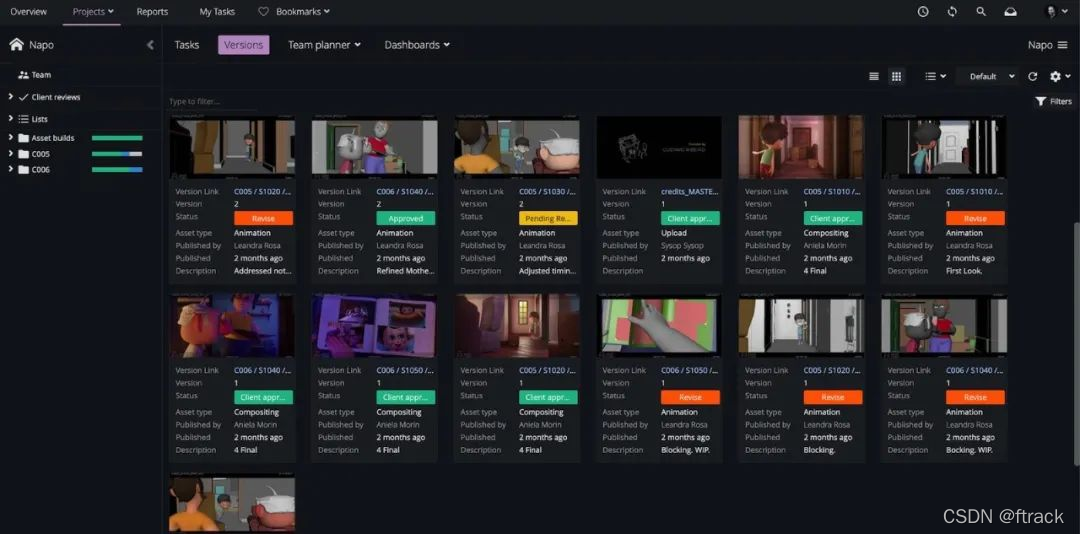1080x534 pixels.
Task: Click the 'Sysop Sysop' publisher name
Action: tap(682, 245)
